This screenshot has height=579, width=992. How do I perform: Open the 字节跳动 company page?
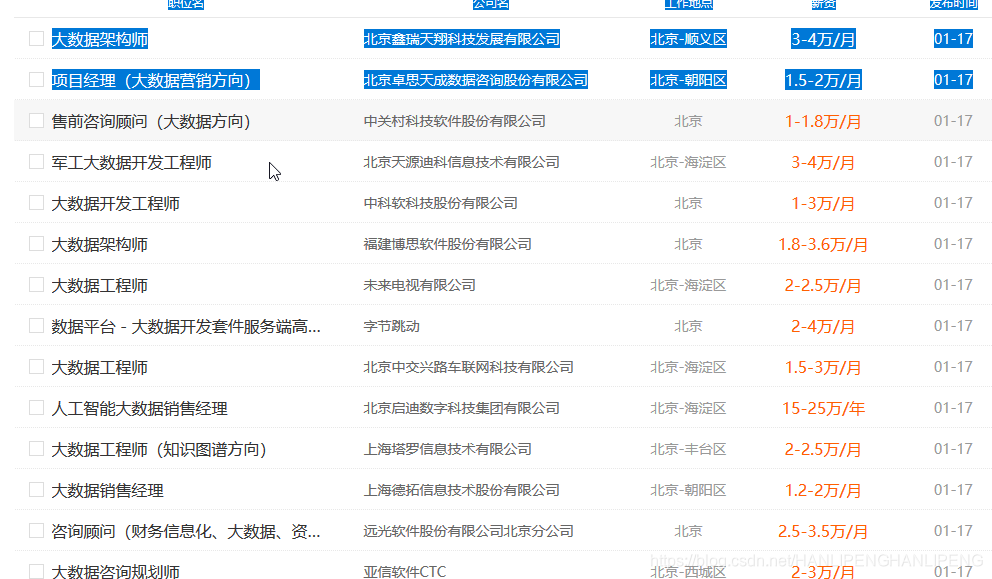[392, 327]
